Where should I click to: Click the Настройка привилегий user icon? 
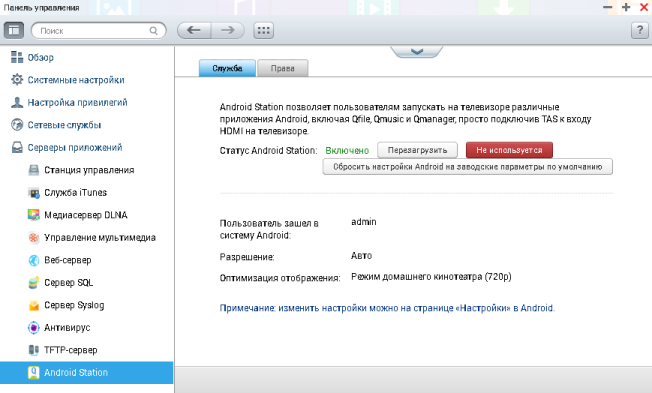point(17,102)
